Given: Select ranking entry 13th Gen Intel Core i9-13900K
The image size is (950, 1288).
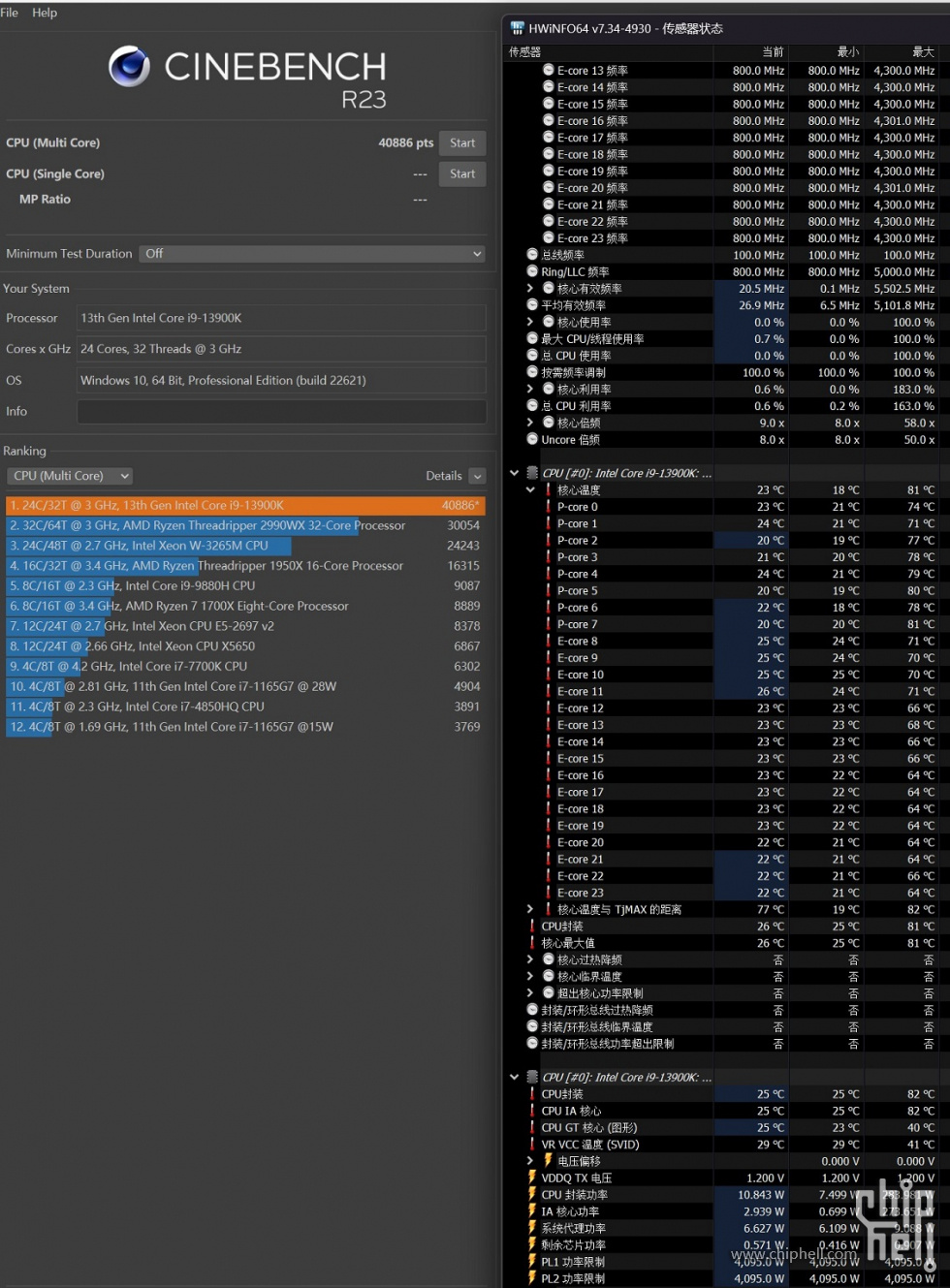Looking at the screenshot, I should pyautogui.click(x=245, y=506).
